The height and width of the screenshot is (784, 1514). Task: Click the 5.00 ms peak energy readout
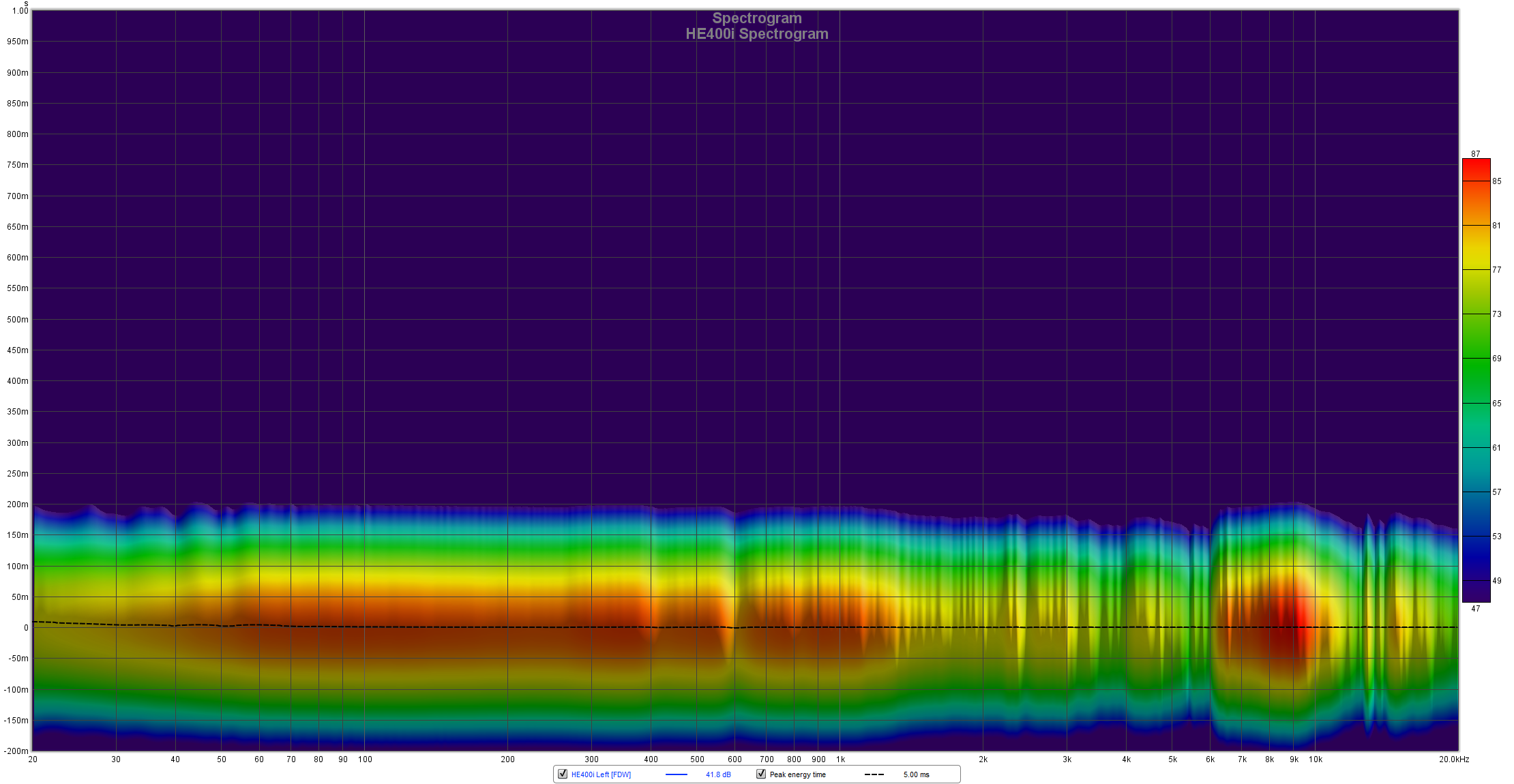pos(916,774)
